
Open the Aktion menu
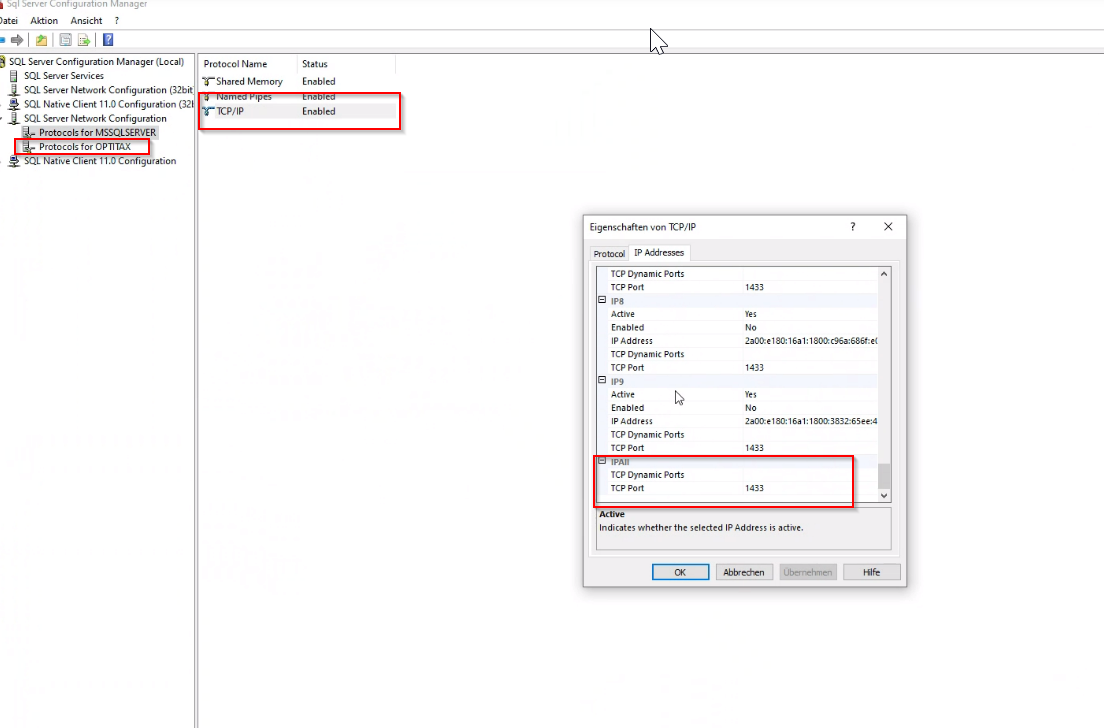click(x=44, y=20)
